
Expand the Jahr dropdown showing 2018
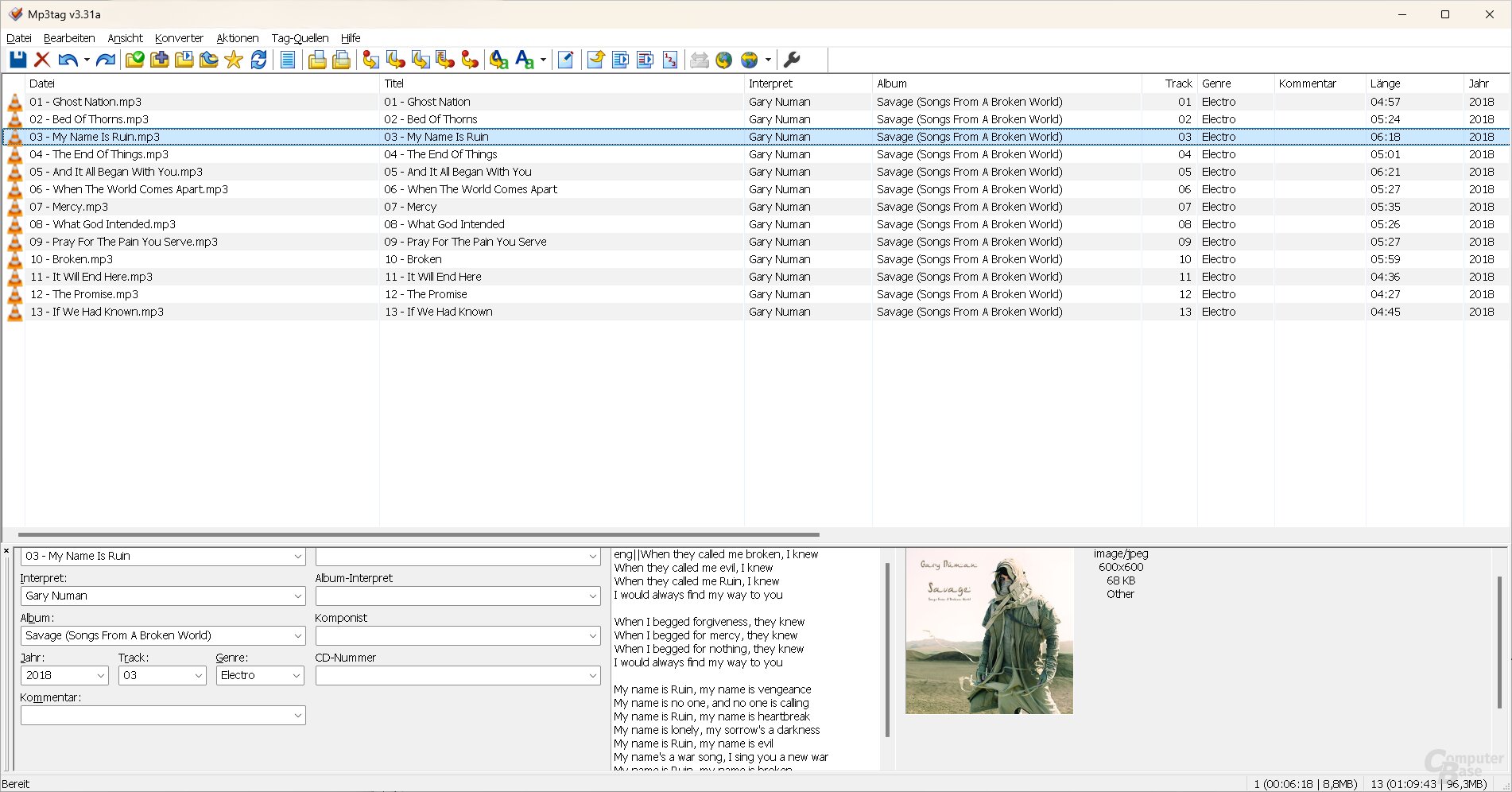101,676
